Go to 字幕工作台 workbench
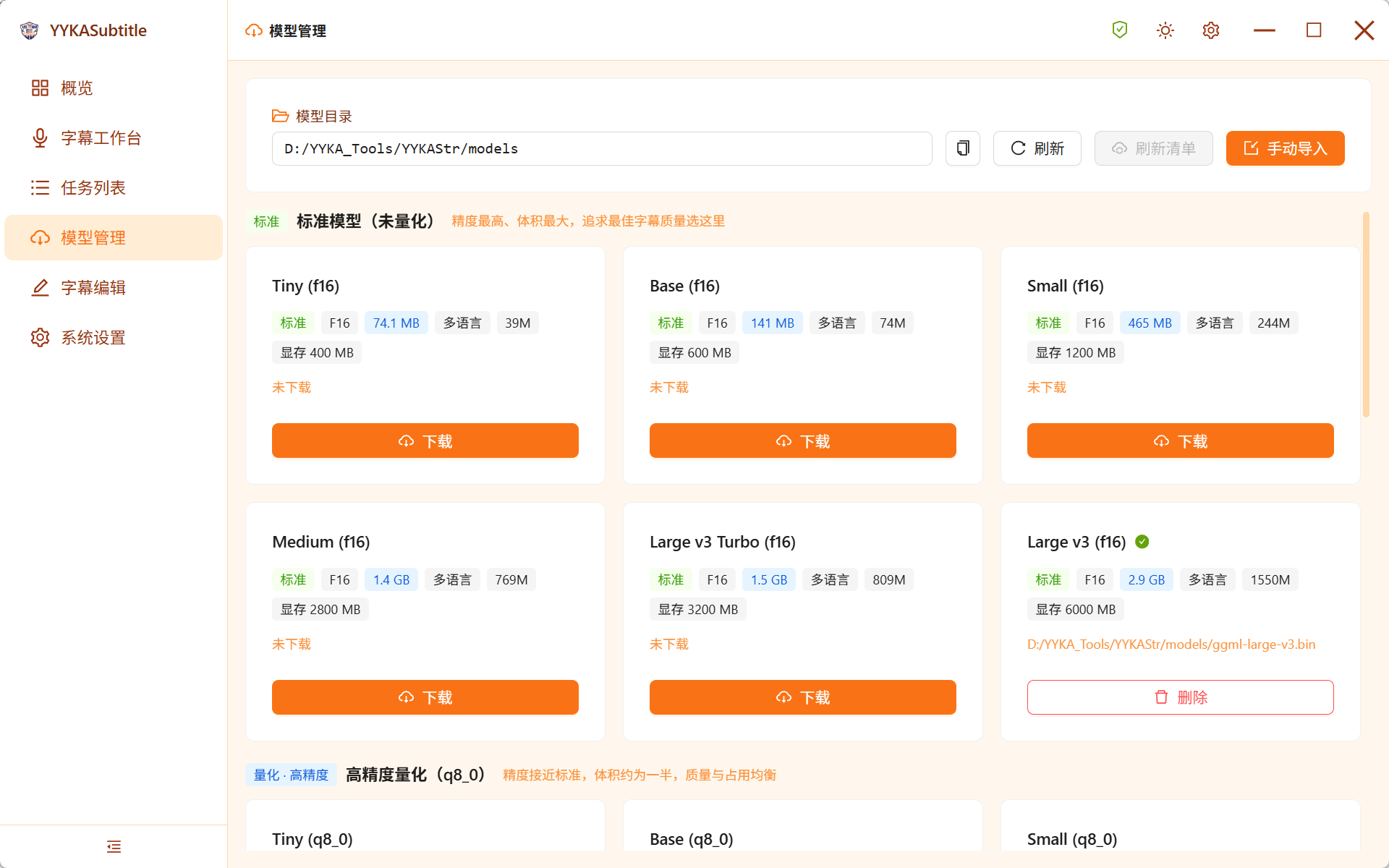 pos(114,138)
